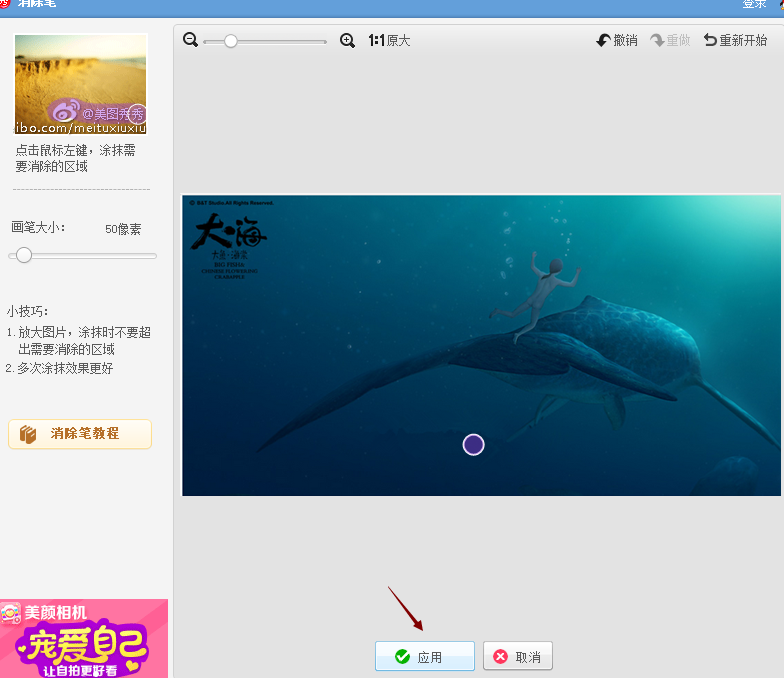This screenshot has width=784, height=678.
Task: Cancel with the 取消 button
Action: (518, 656)
